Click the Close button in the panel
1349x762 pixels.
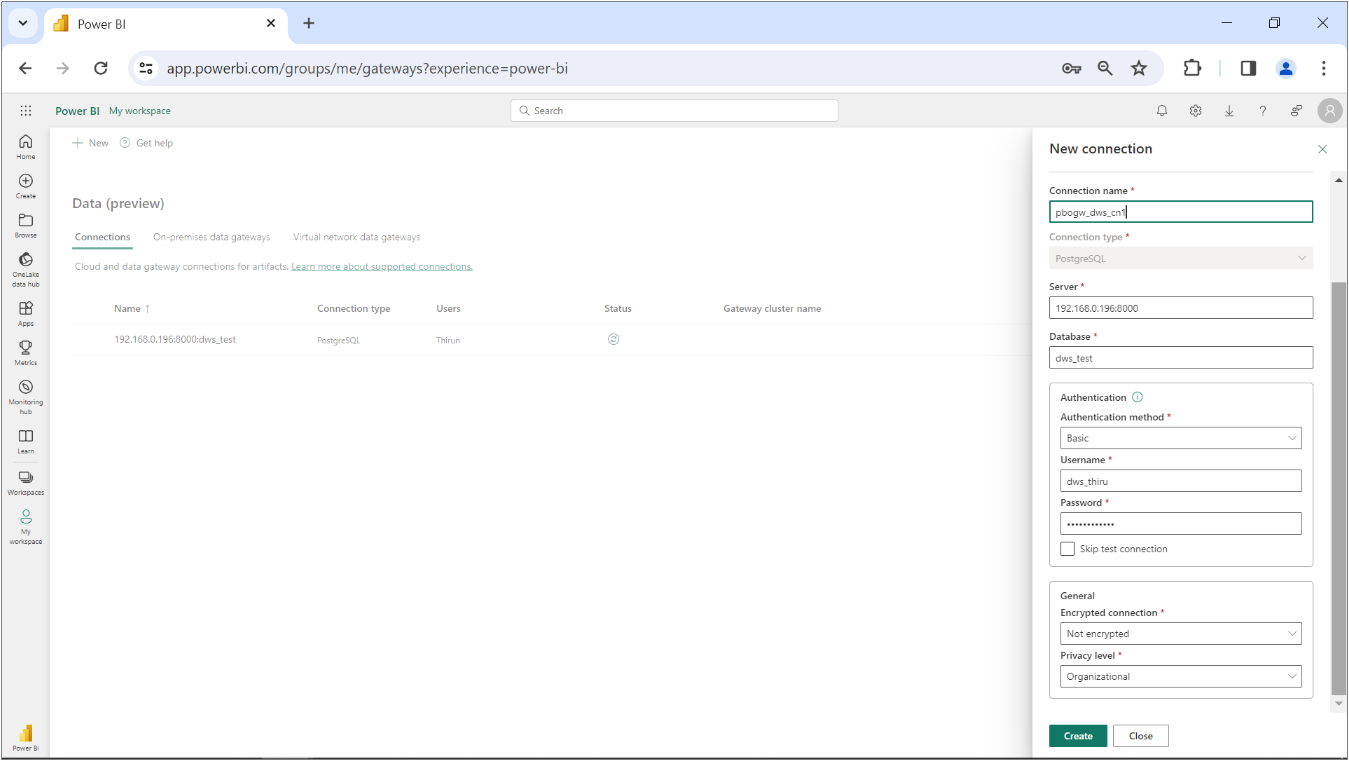pyautogui.click(x=1141, y=736)
